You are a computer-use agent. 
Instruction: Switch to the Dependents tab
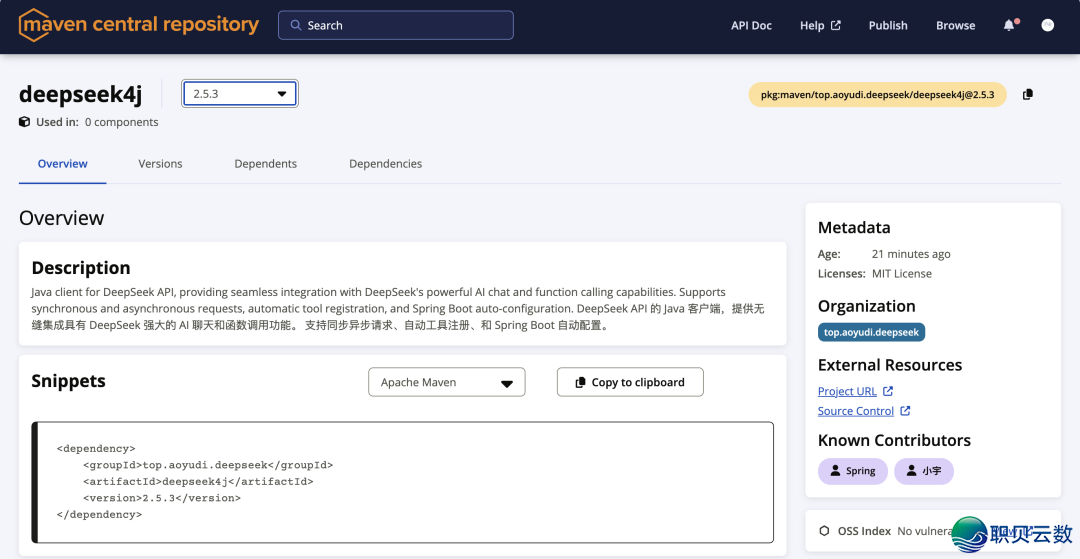266,164
